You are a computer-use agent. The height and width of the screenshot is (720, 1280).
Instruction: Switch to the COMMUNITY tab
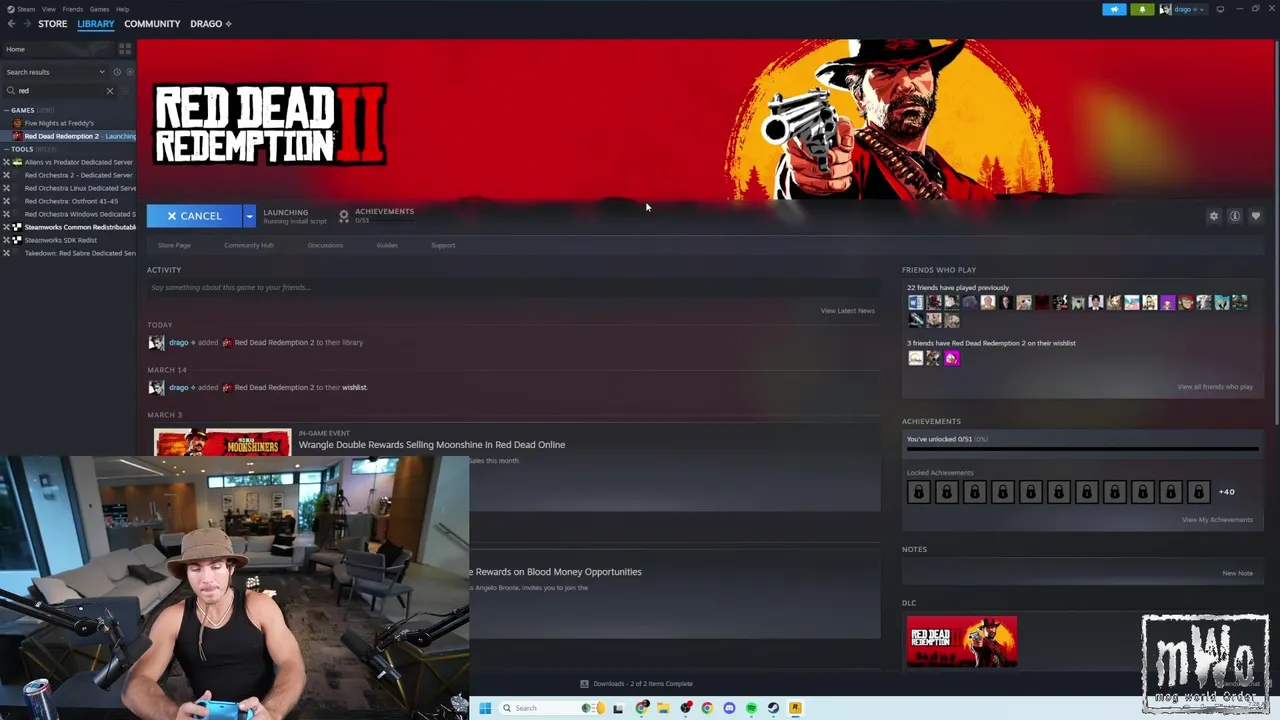152,24
